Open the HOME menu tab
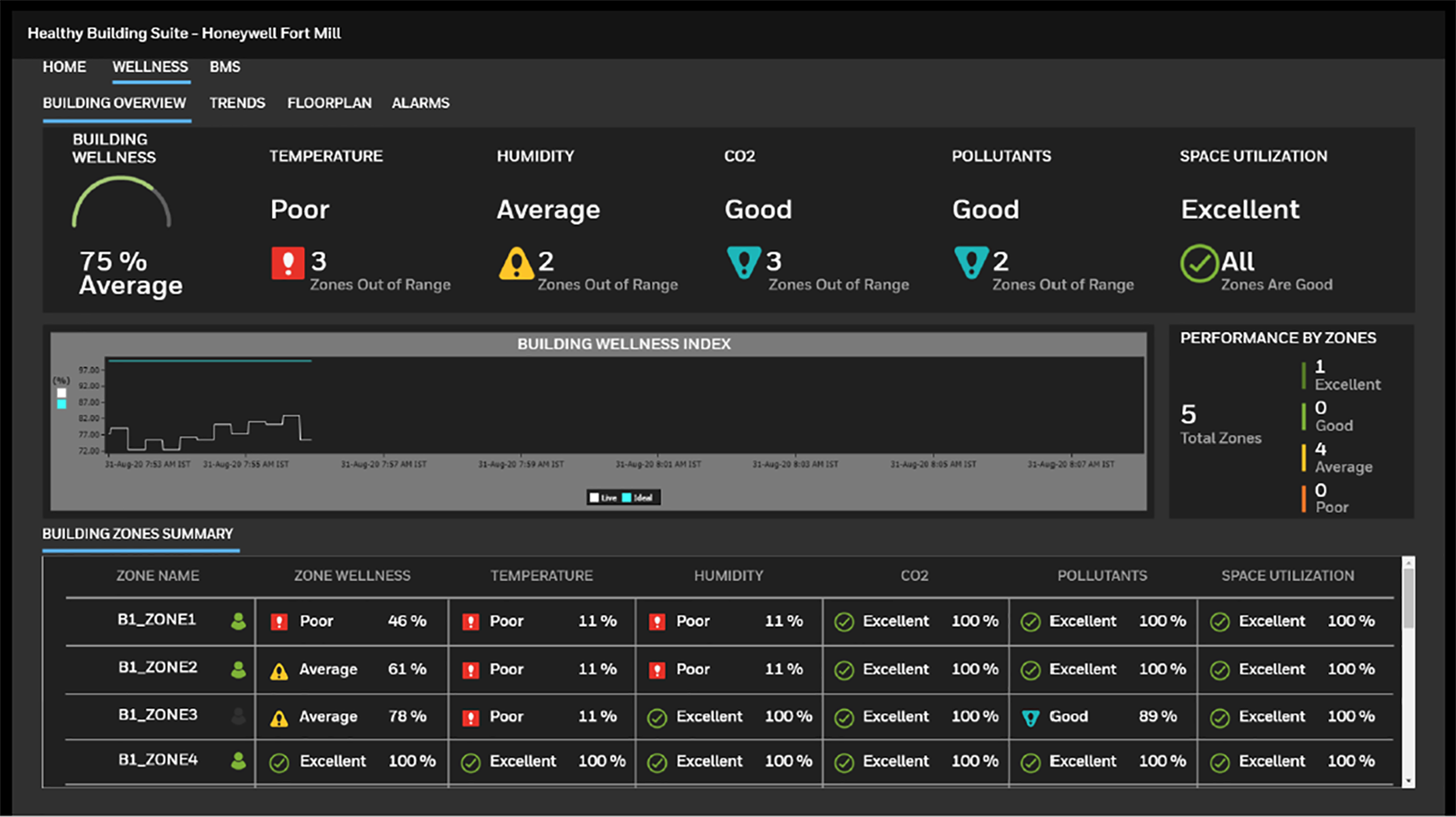This screenshot has height=817, width=1456. [x=64, y=67]
